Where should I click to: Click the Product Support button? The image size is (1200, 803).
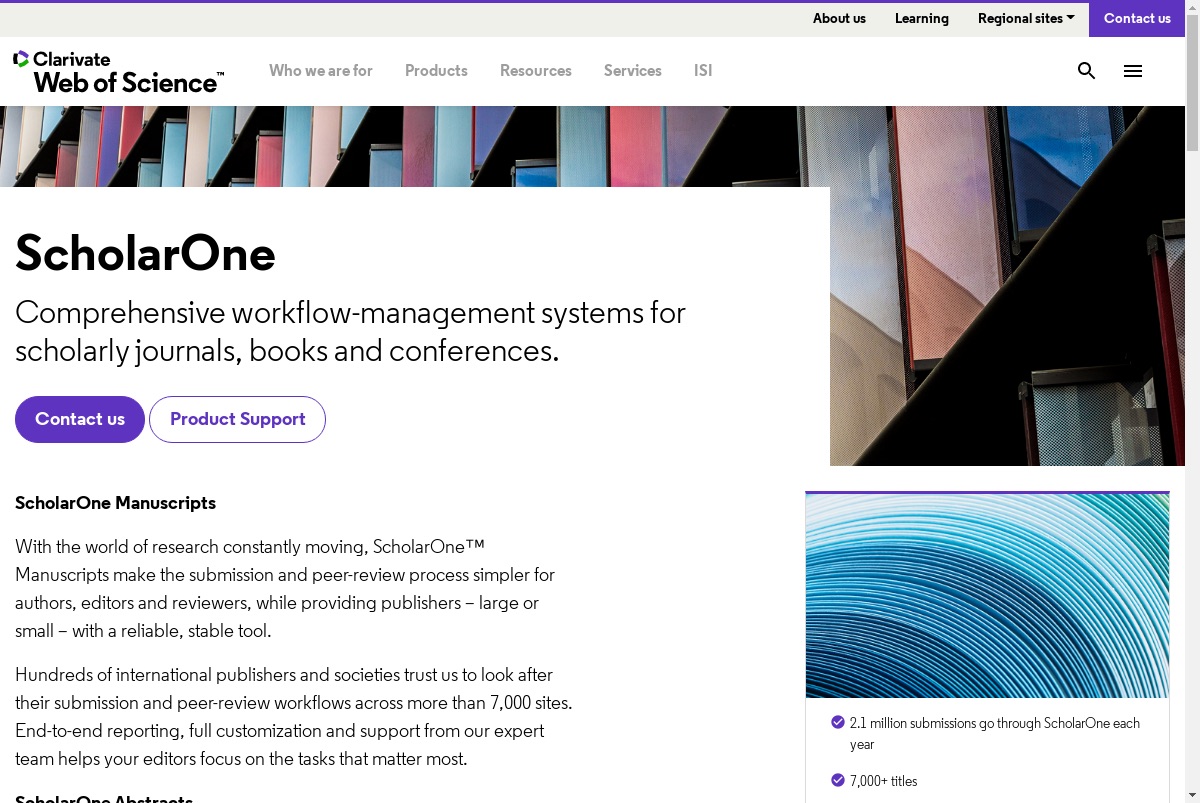(x=237, y=419)
